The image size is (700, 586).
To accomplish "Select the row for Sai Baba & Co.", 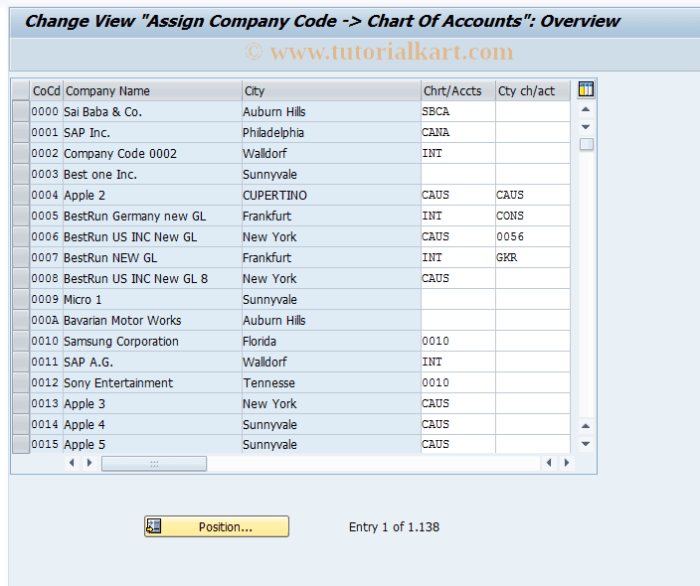I will click(21, 112).
